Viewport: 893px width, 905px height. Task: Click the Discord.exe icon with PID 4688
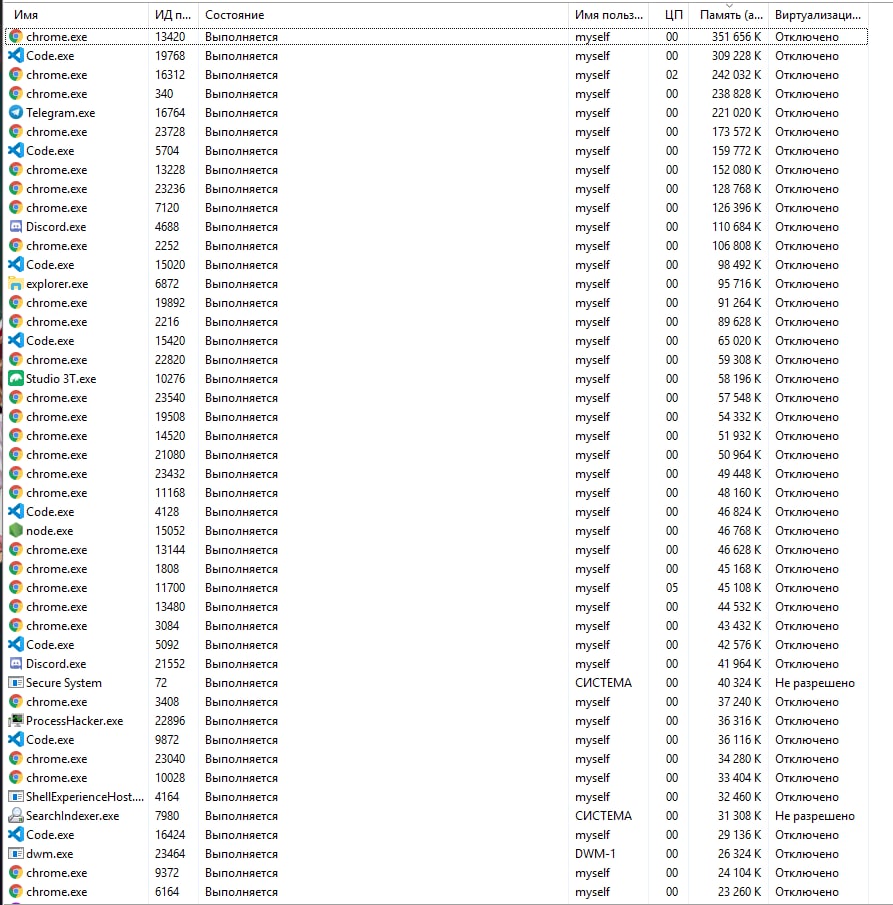click(16, 227)
